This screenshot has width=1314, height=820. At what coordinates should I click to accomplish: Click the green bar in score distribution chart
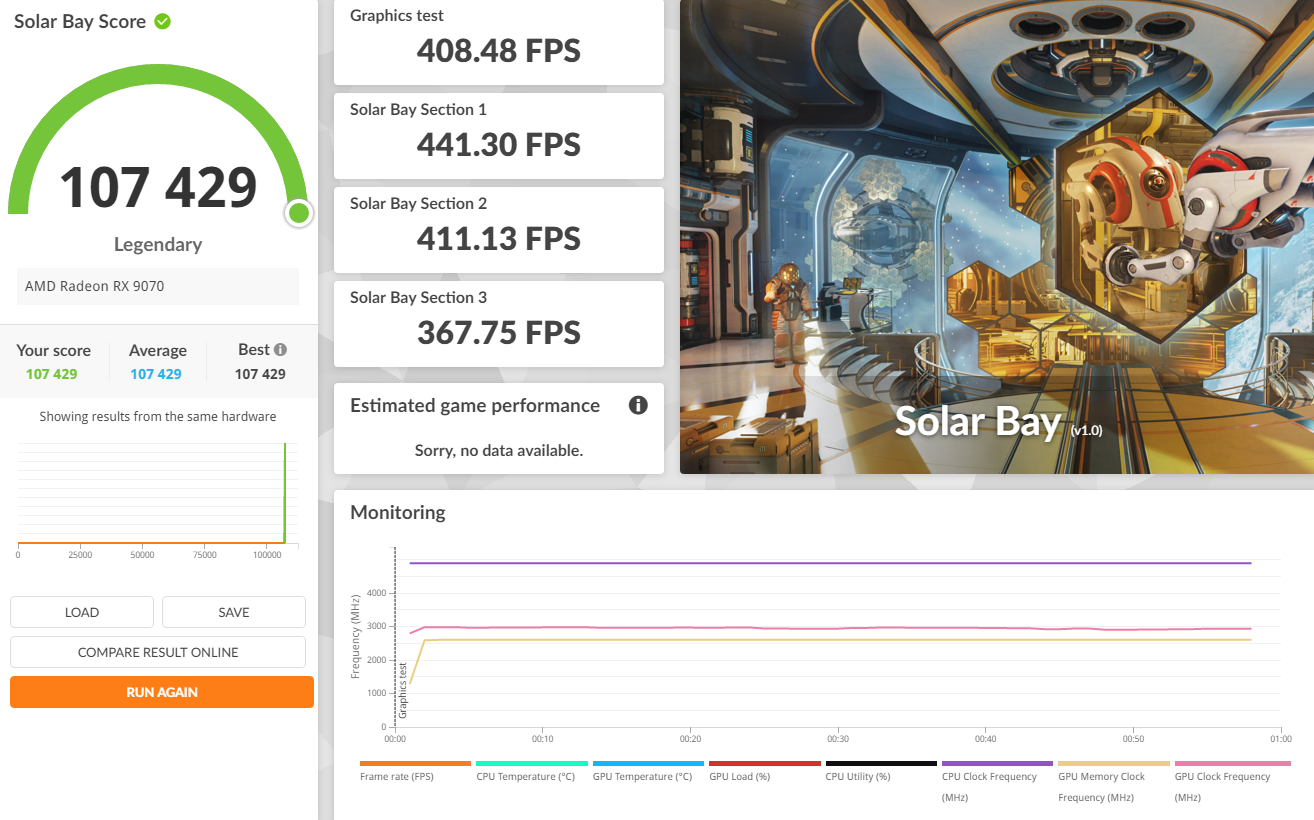[285, 493]
